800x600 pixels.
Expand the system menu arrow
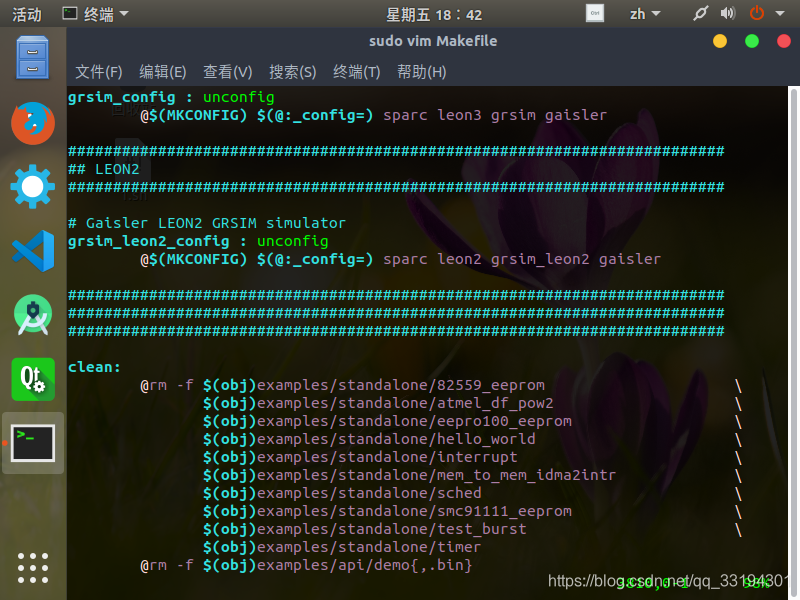point(780,14)
